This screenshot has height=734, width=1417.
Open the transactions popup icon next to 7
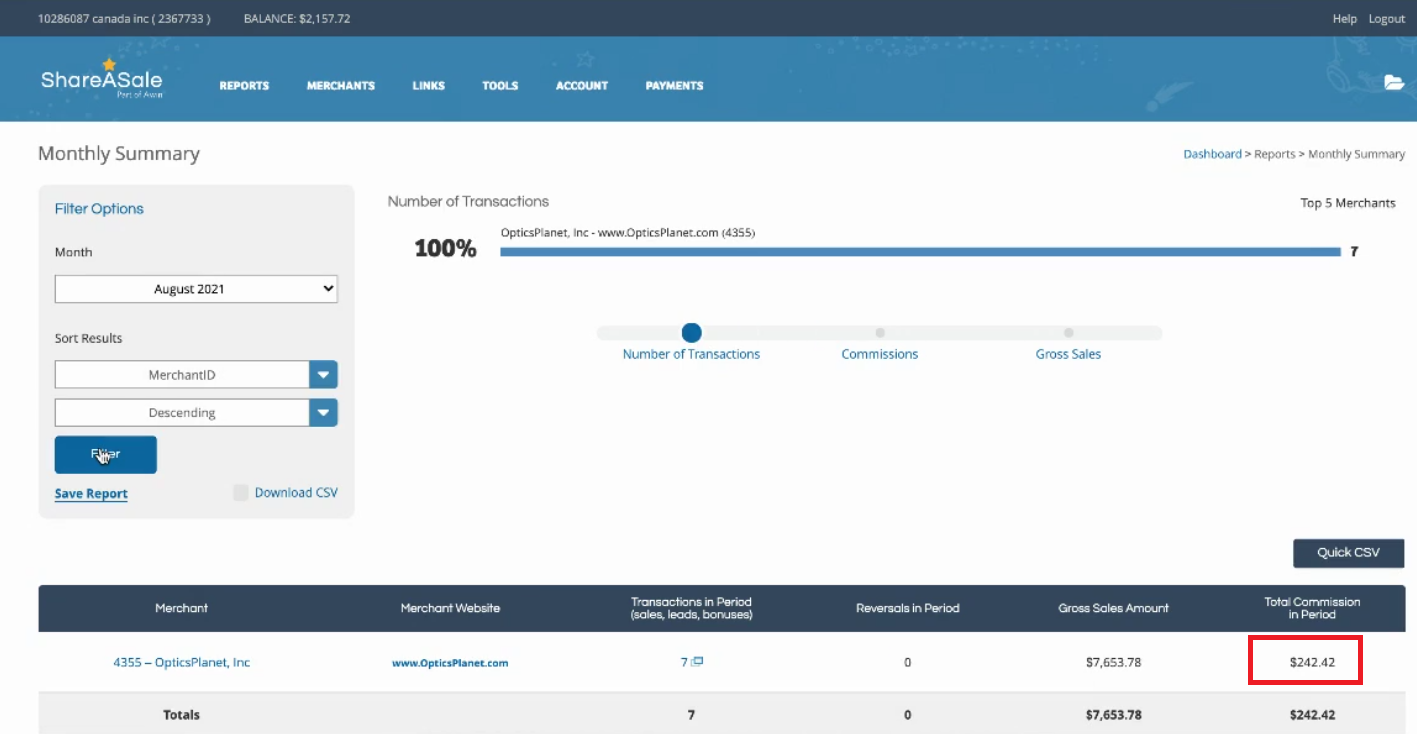click(698, 662)
